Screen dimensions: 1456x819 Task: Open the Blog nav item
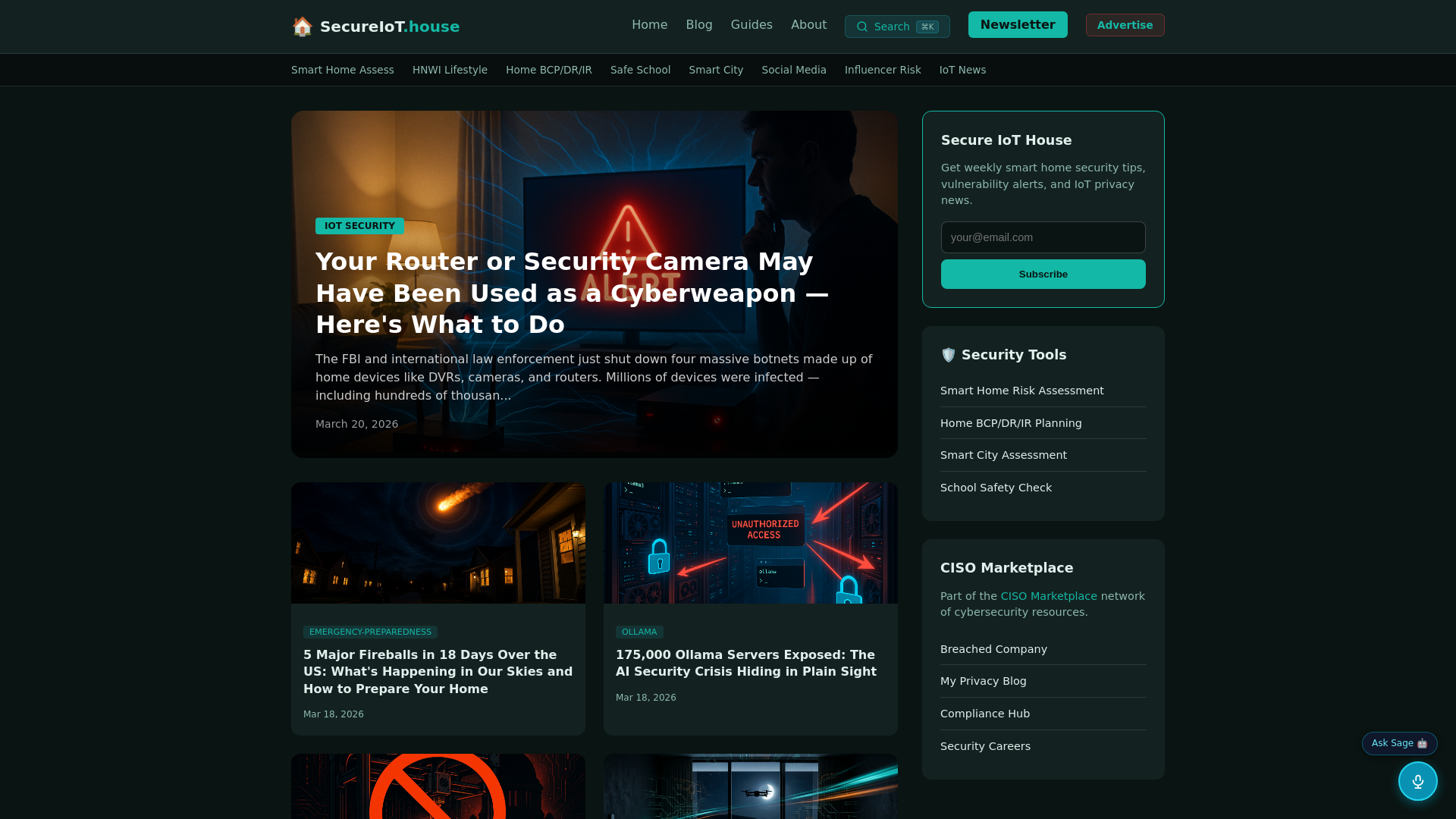click(699, 25)
